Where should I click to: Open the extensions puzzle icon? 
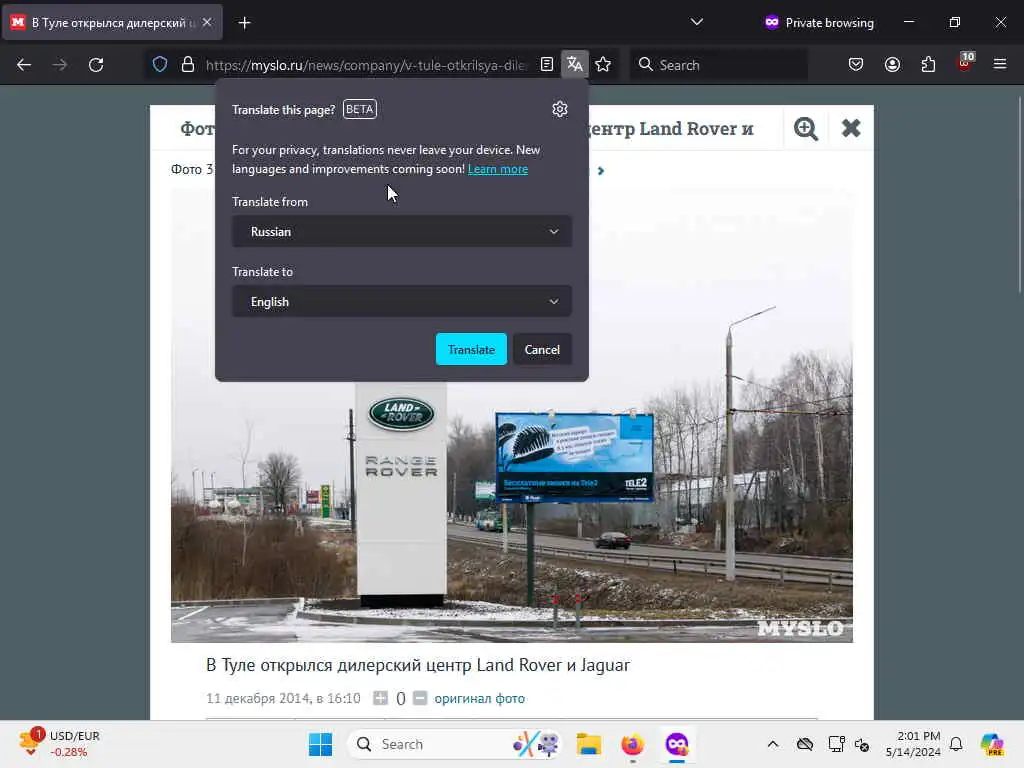(928, 65)
